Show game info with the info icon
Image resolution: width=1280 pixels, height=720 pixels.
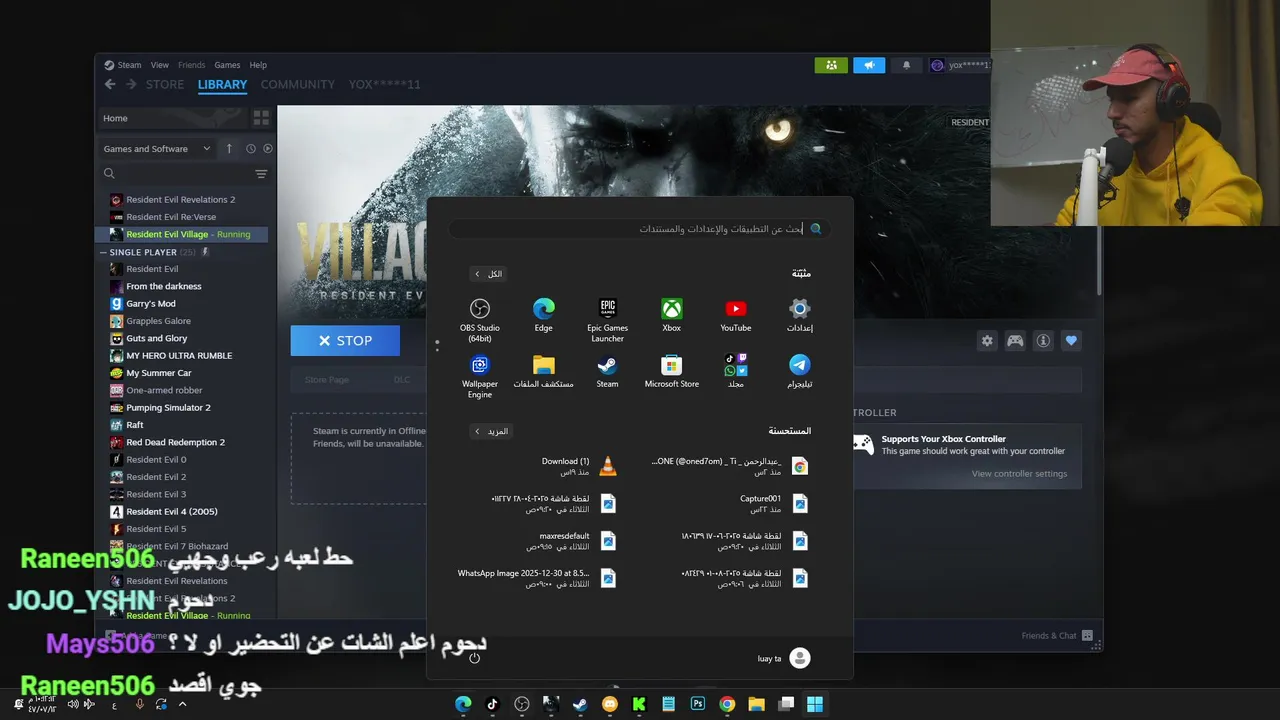pyautogui.click(x=1043, y=341)
